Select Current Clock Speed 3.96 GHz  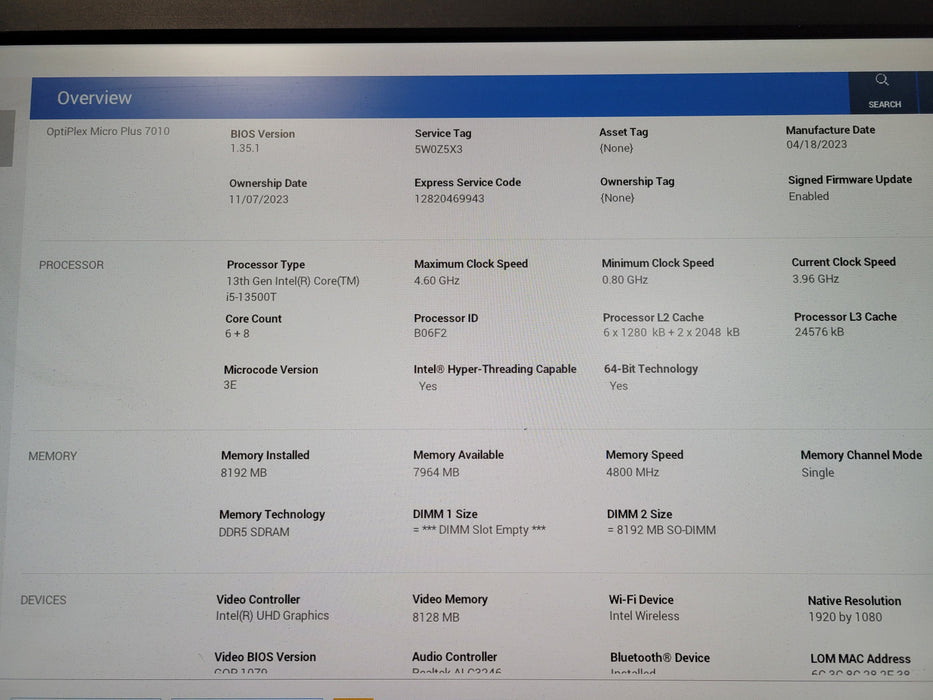click(815, 279)
